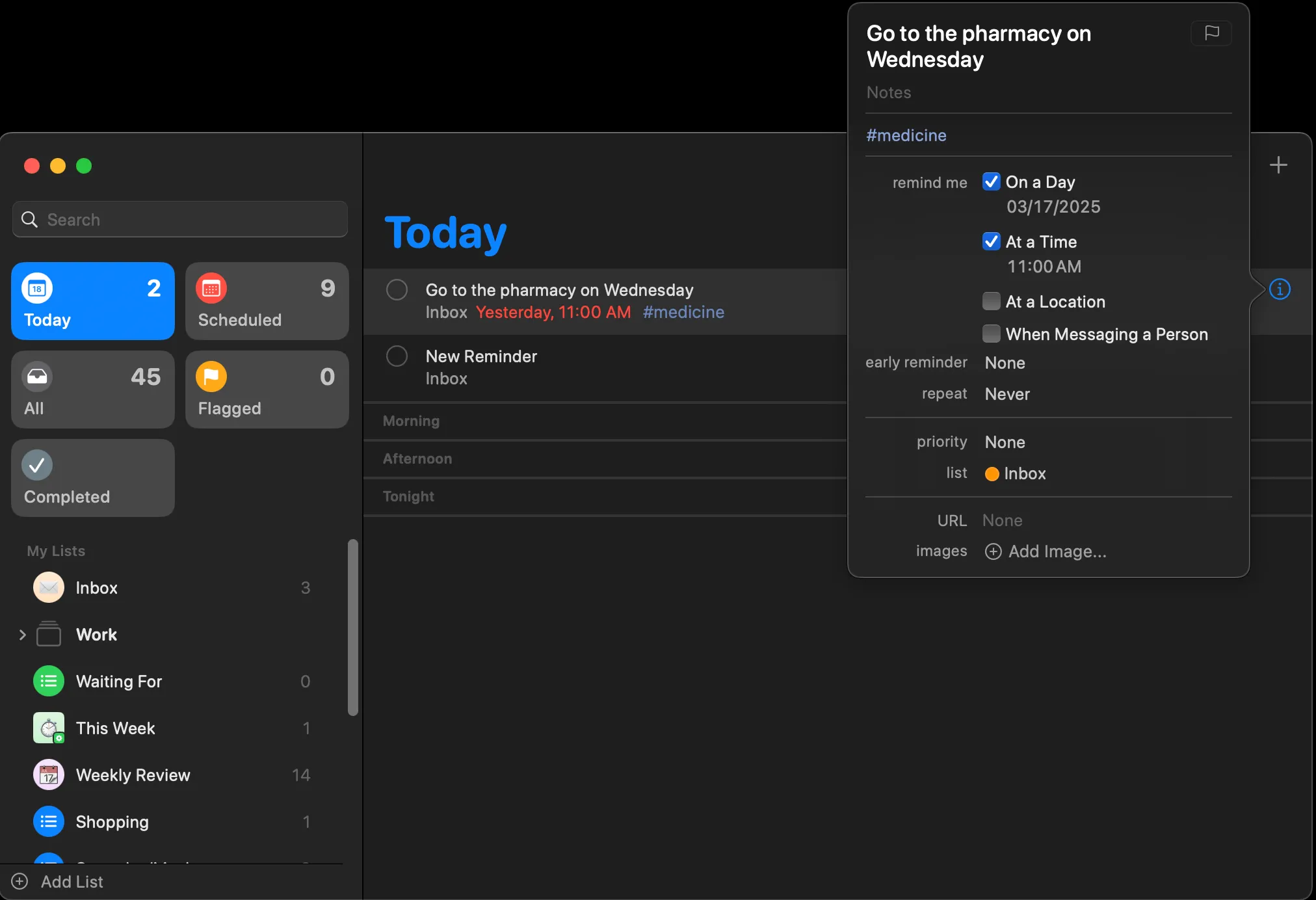Select the Weekly Review list
The image size is (1316, 900).
coord(133,775)
